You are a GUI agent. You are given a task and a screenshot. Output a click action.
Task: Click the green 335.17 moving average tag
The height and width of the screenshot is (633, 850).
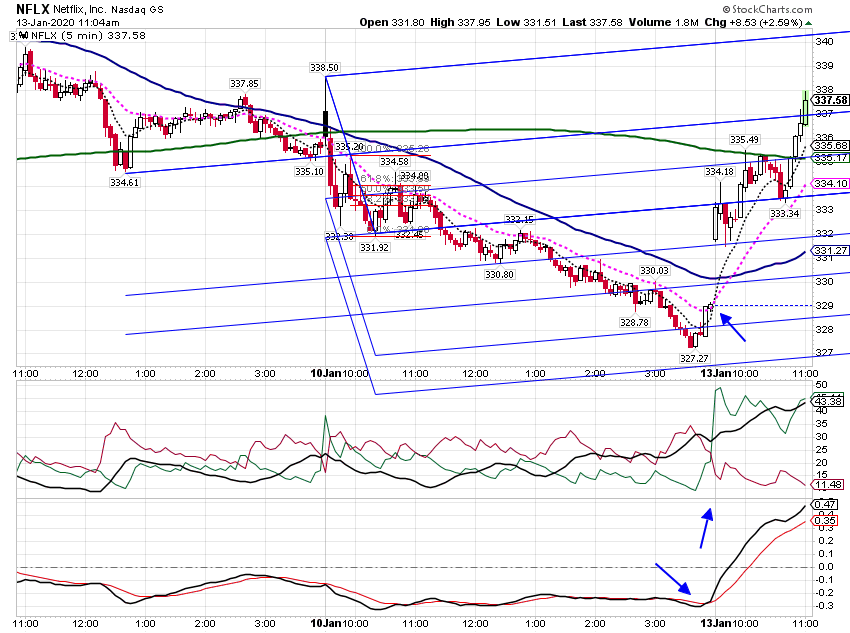[x=830, y=158]
